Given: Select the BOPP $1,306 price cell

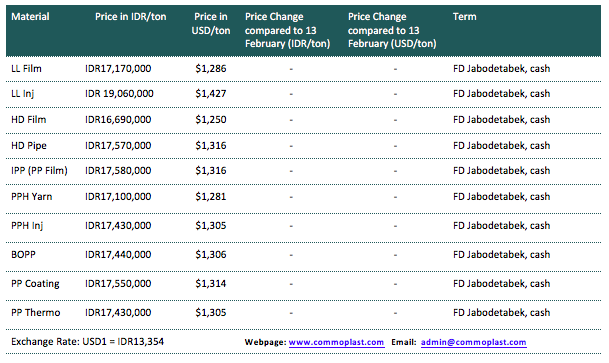Looking at the screenshot, I should (211, 255).
